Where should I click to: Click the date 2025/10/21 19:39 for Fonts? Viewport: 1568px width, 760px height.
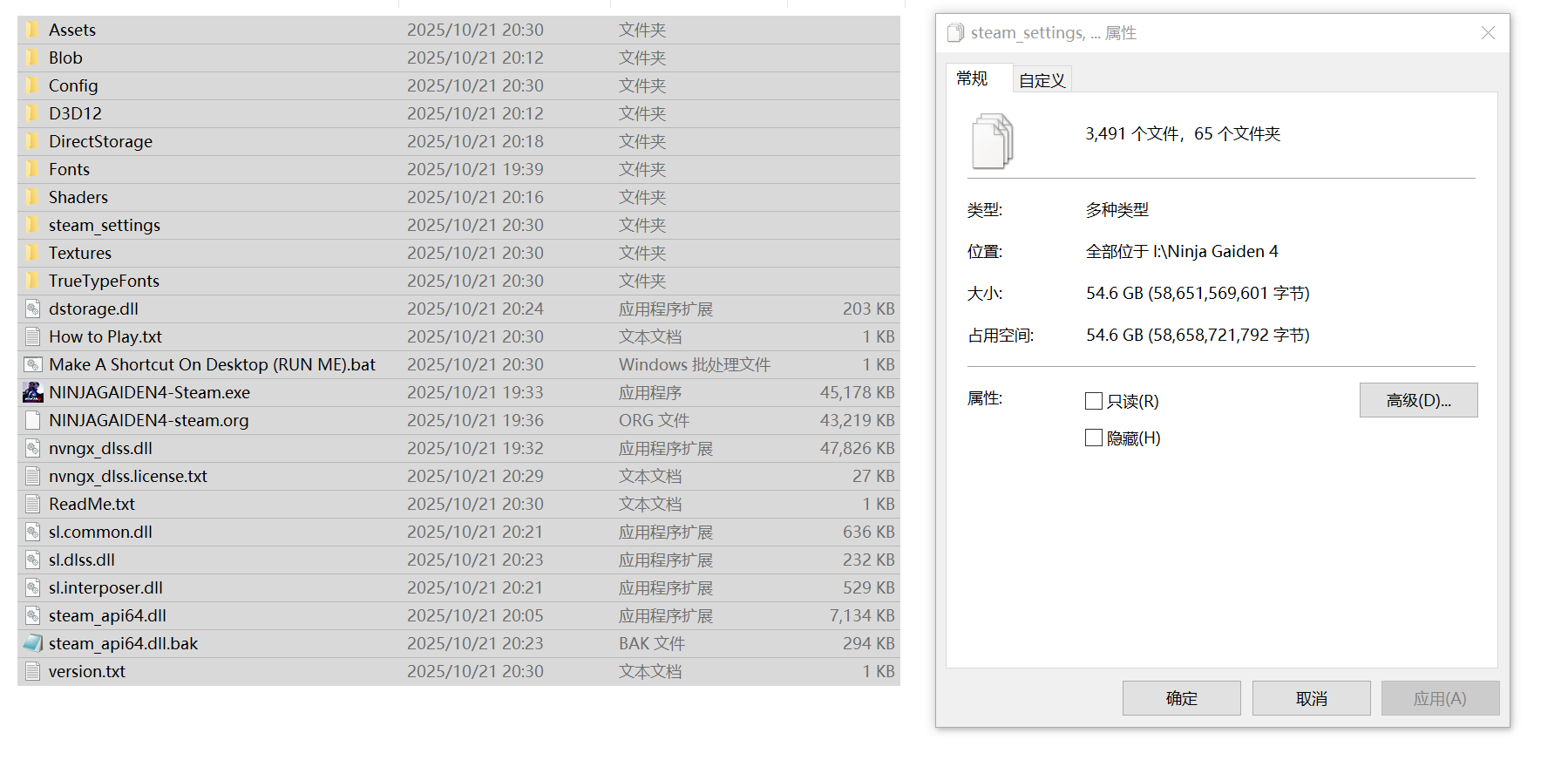475,169
